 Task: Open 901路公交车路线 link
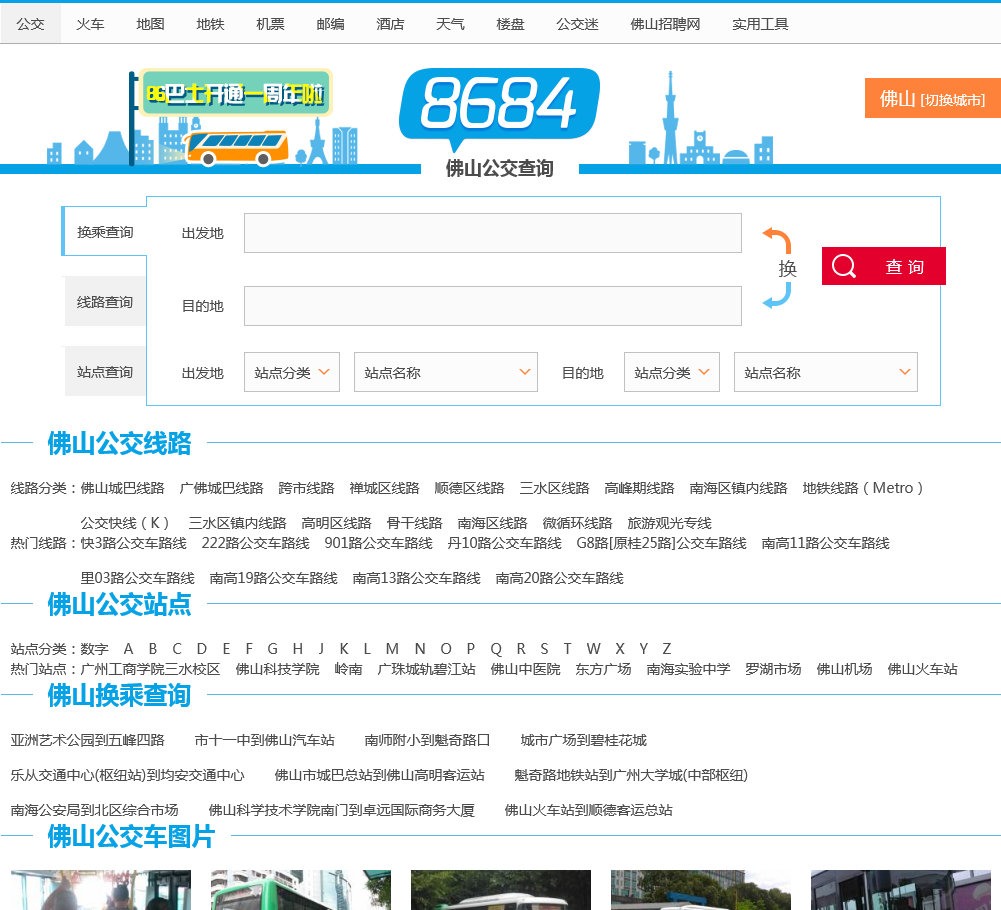(x=378, y=543)
